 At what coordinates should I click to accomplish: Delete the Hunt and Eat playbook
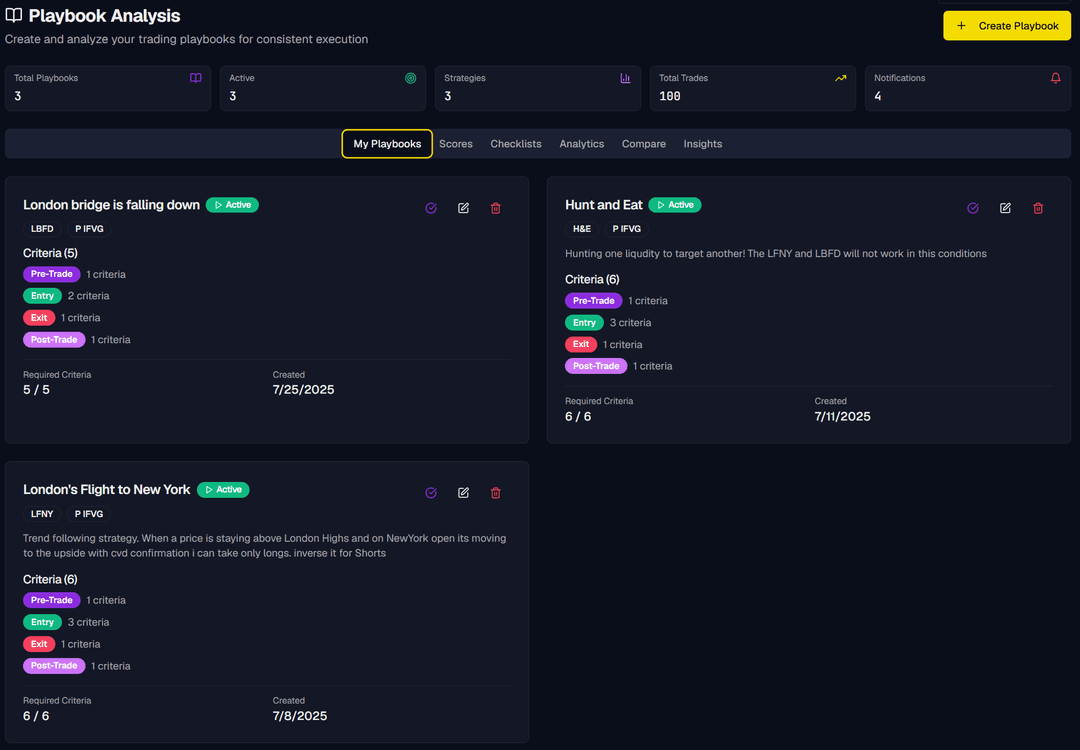point(1038,208)
